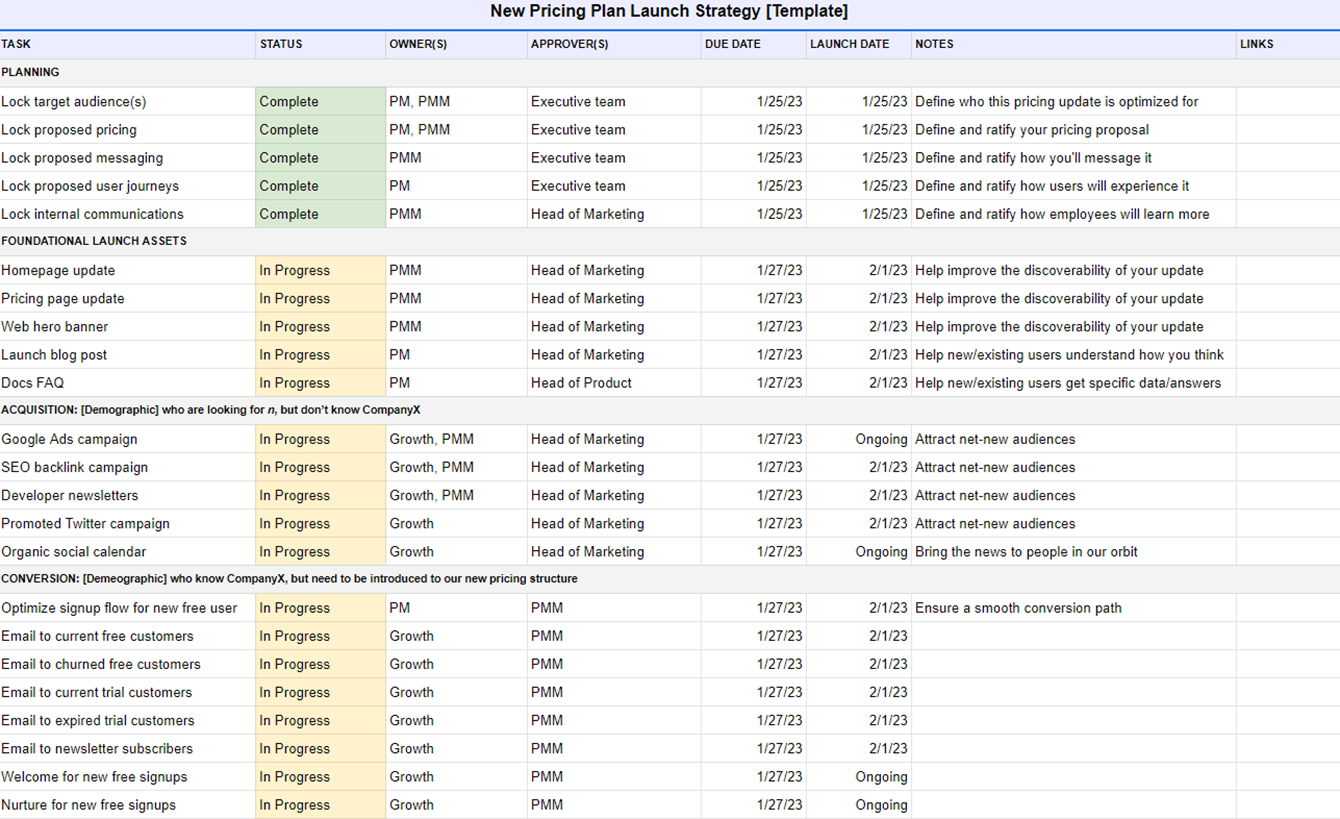Viewport: 1340px width, 819px height.
Task: Select note Help new/existing users understand how you think
Action: 1074,355
